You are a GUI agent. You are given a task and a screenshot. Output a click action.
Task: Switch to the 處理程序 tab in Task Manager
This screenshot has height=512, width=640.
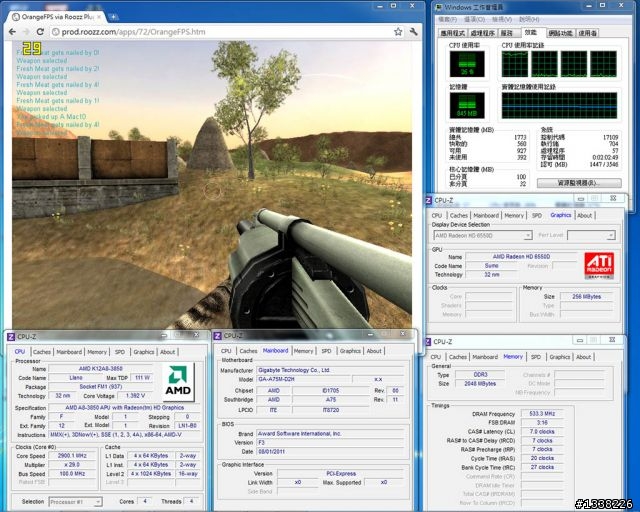[x=482, y=33]
